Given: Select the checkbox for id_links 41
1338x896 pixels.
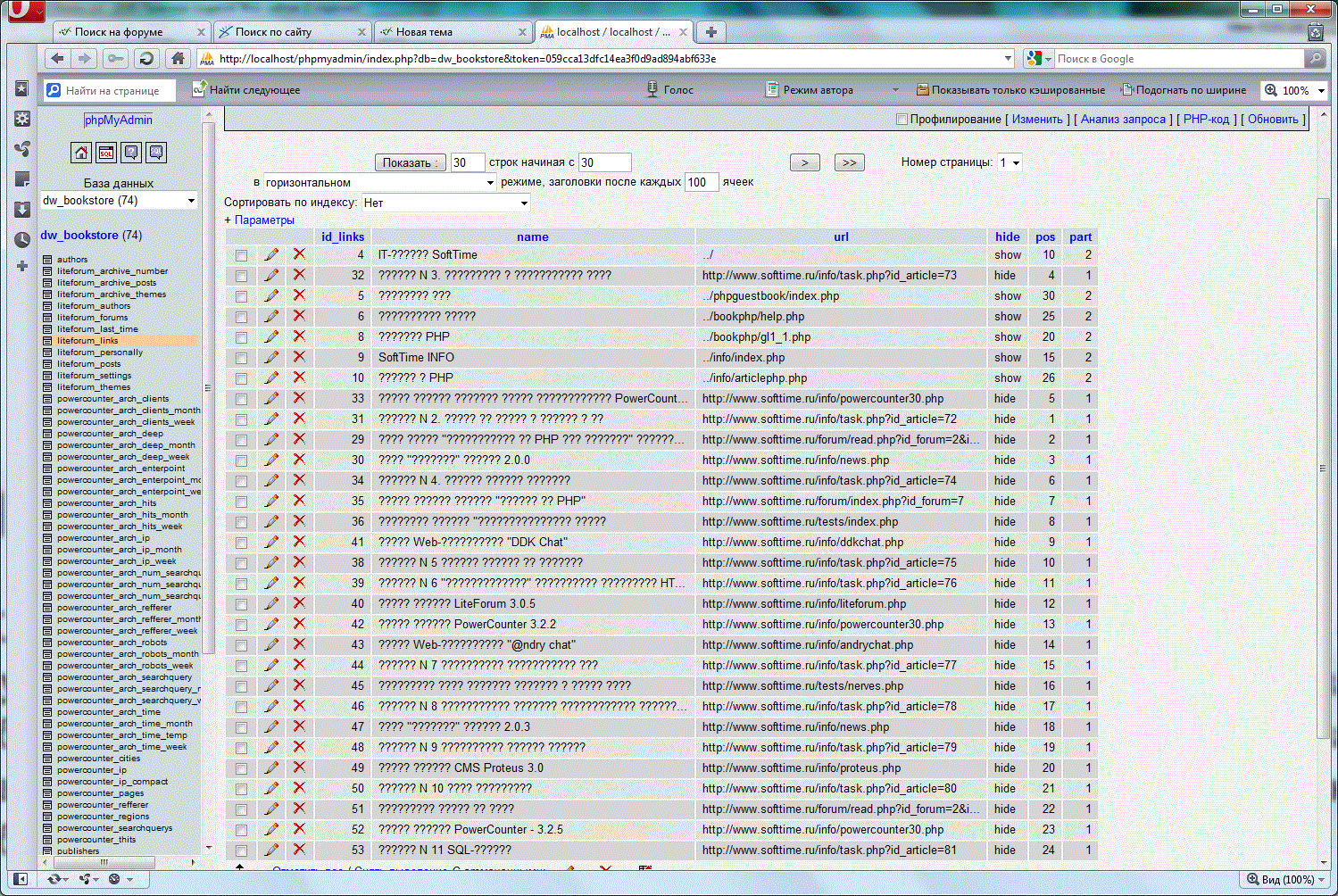Looking at the screenshot, I should [x=241, y=543].
